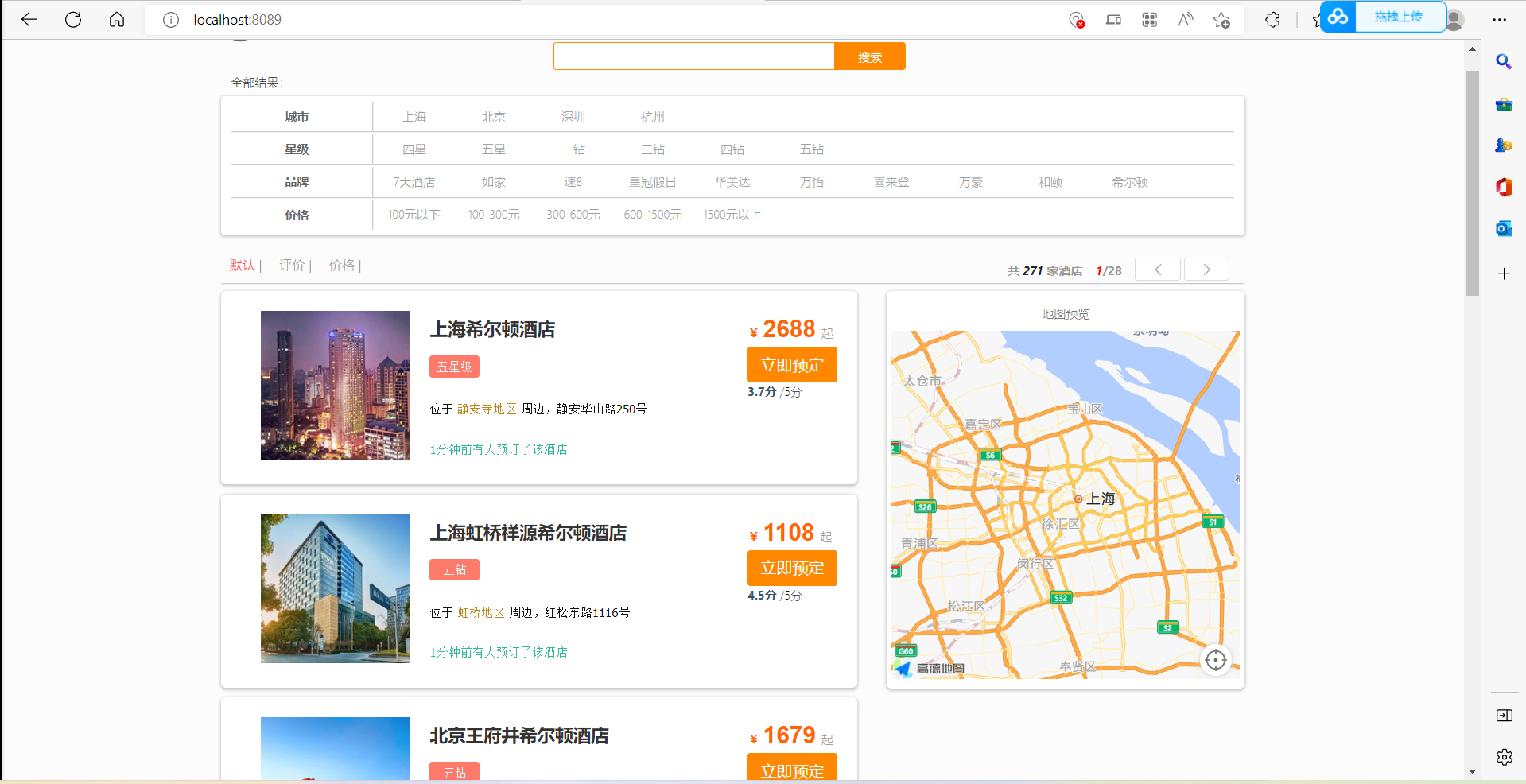Filter by price 600-1500元
This screenshot has height=784, width=1526.
[x=653, y=215]
